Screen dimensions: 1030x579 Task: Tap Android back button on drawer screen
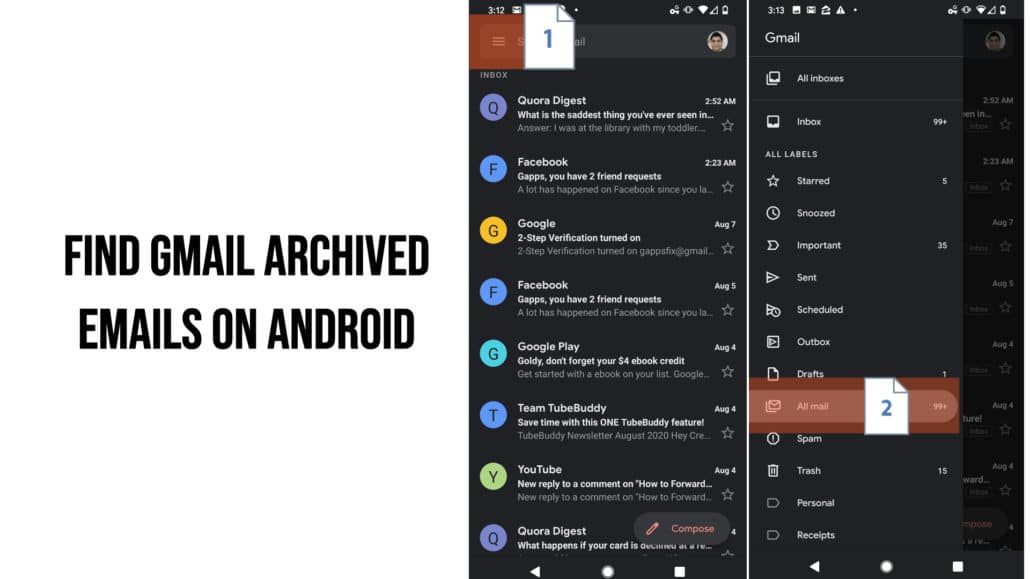(815, 567)
